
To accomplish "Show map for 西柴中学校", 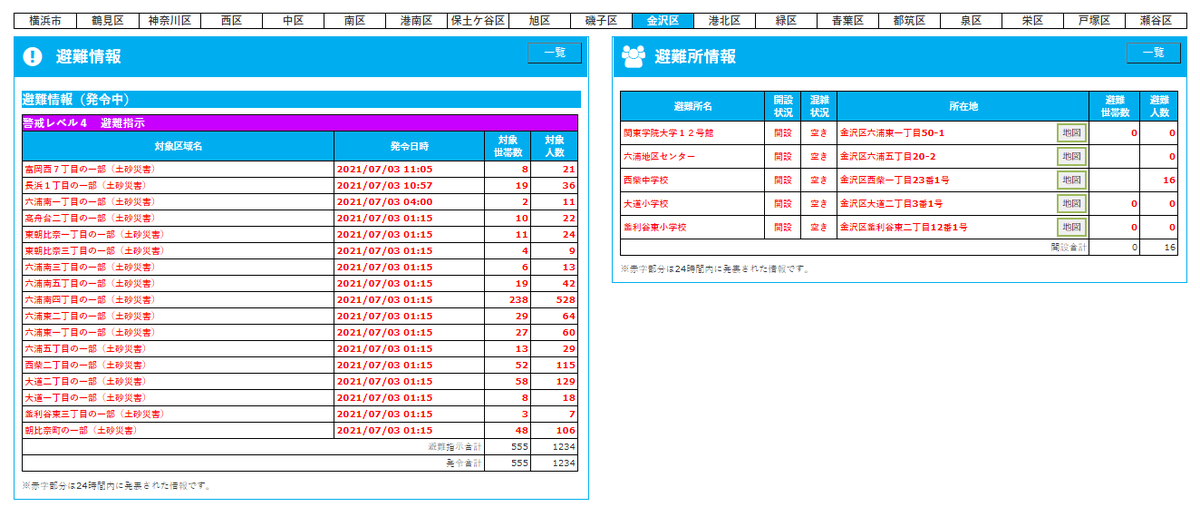I will 1071,180.
